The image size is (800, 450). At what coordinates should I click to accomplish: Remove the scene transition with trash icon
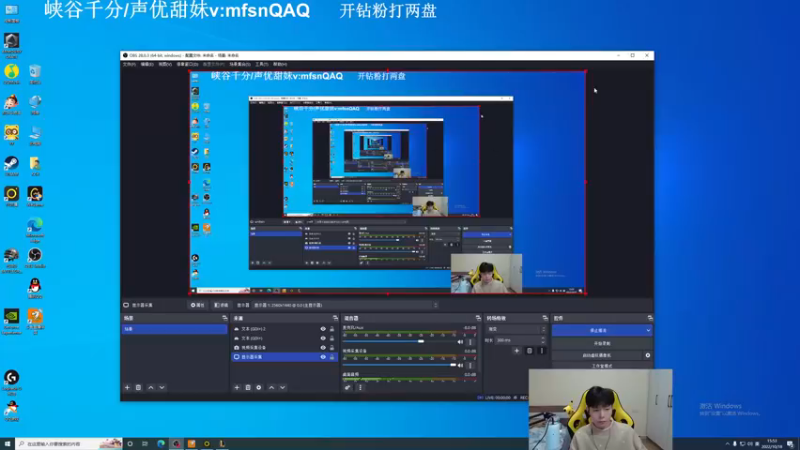(529, 351)
